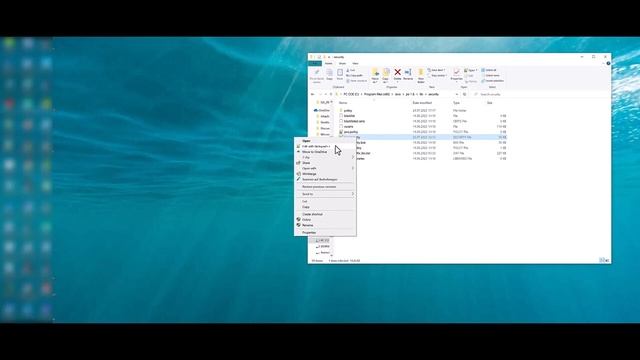Viewport: 640px width, 360px height.
Task: Open the ribbon Open button dropdown
Action: pos(471,70)
